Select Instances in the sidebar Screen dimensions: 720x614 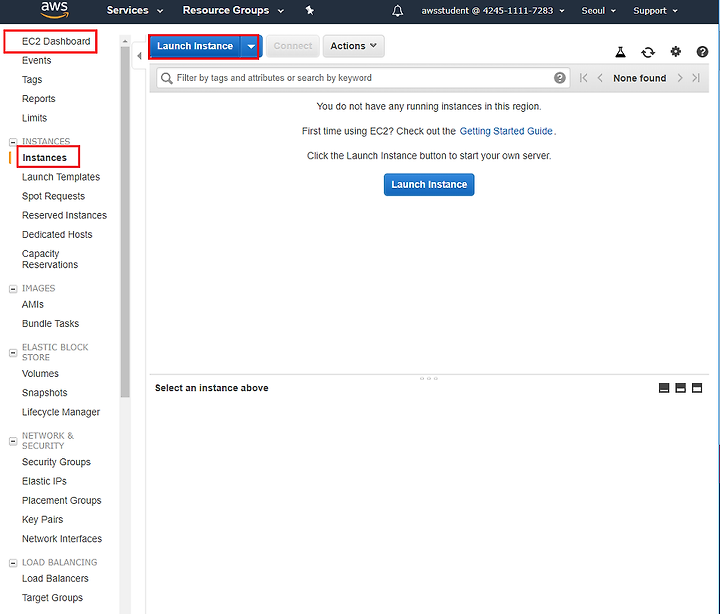coord(45,158)
